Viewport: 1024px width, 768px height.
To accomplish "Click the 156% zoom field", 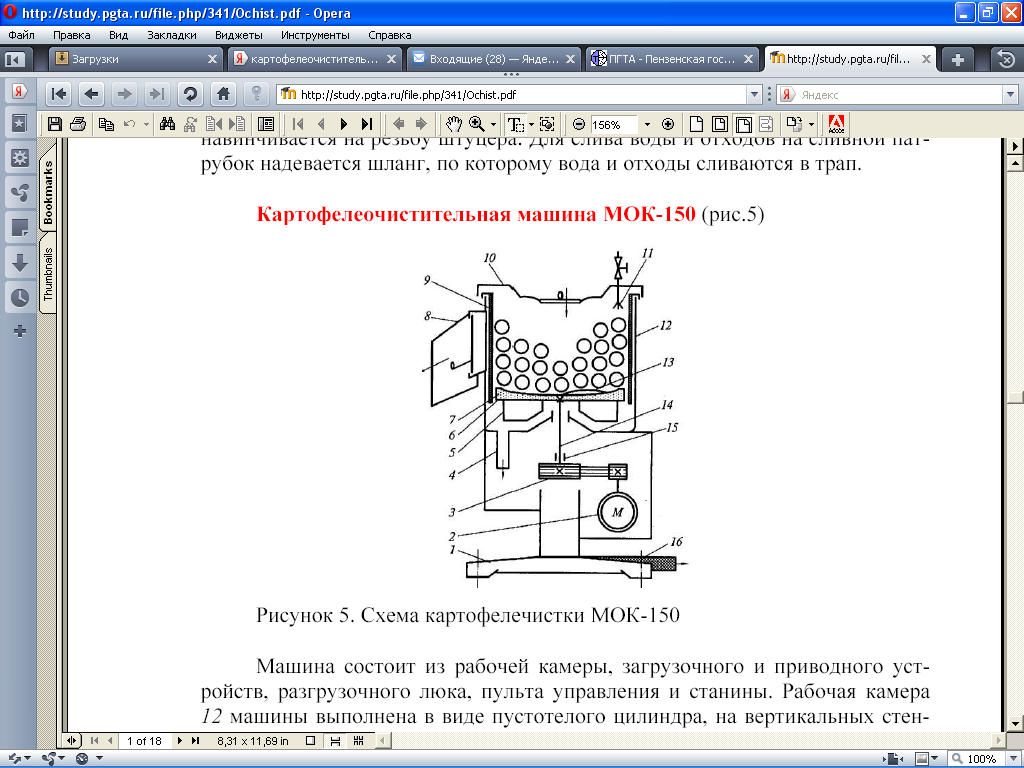I will (615, 124).
